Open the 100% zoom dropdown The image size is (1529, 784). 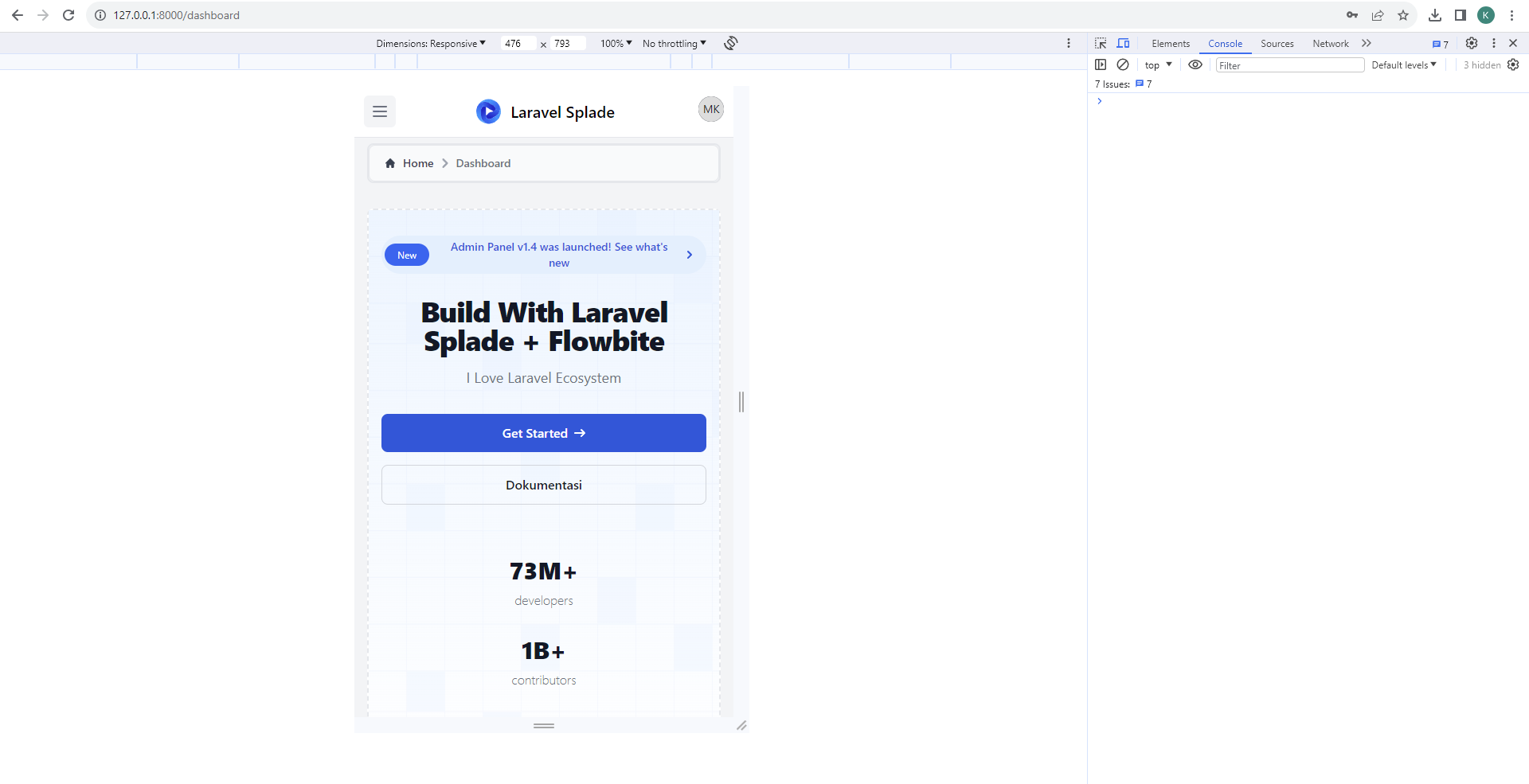point(616,43)
